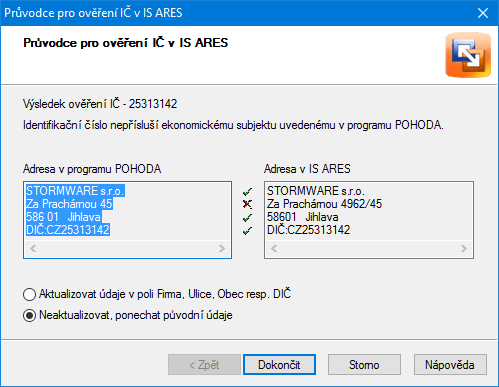
Task: Click the orange POHODA wizard icon
Action: (468, 55)
